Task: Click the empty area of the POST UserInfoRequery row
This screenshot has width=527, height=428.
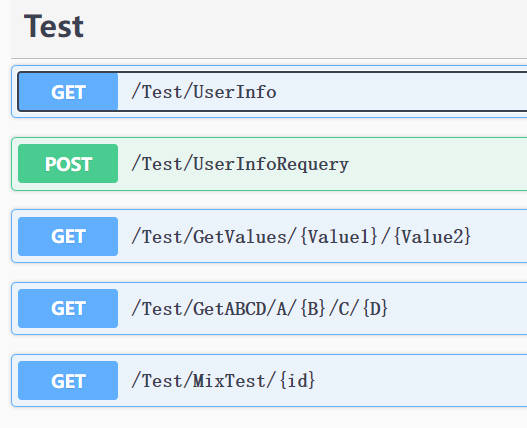Action: 437,164
